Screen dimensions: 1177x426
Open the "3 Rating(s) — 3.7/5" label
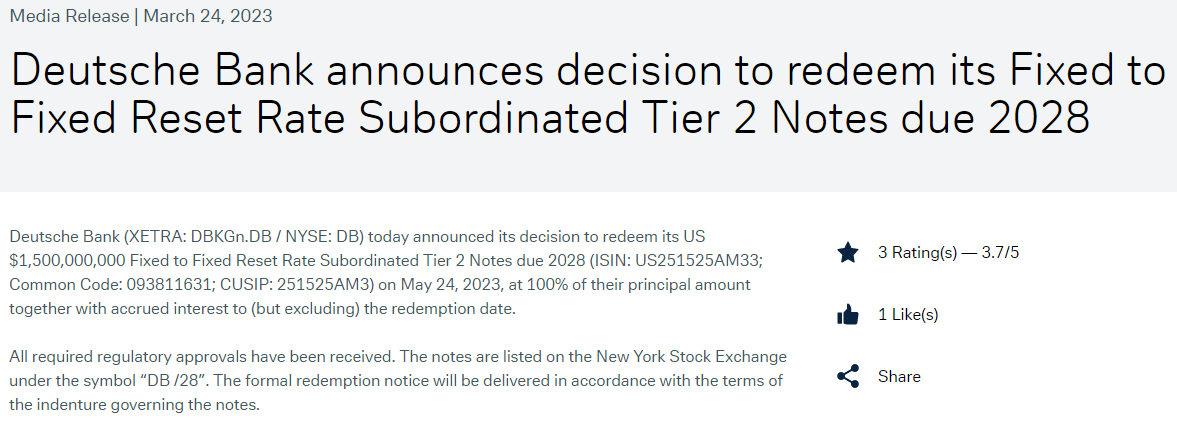[x=948, y=253]
